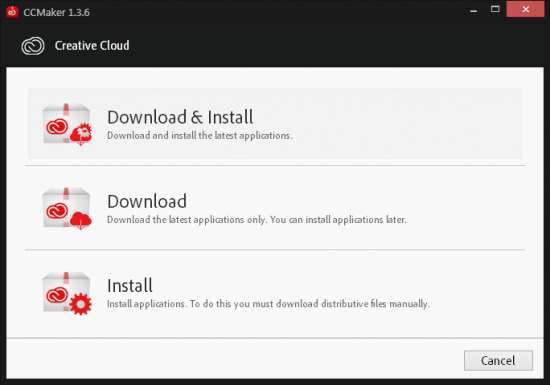Screen dimensions: 550x385
Task: Select the "Download & Install" heading
Action: (x=180, y=117)
